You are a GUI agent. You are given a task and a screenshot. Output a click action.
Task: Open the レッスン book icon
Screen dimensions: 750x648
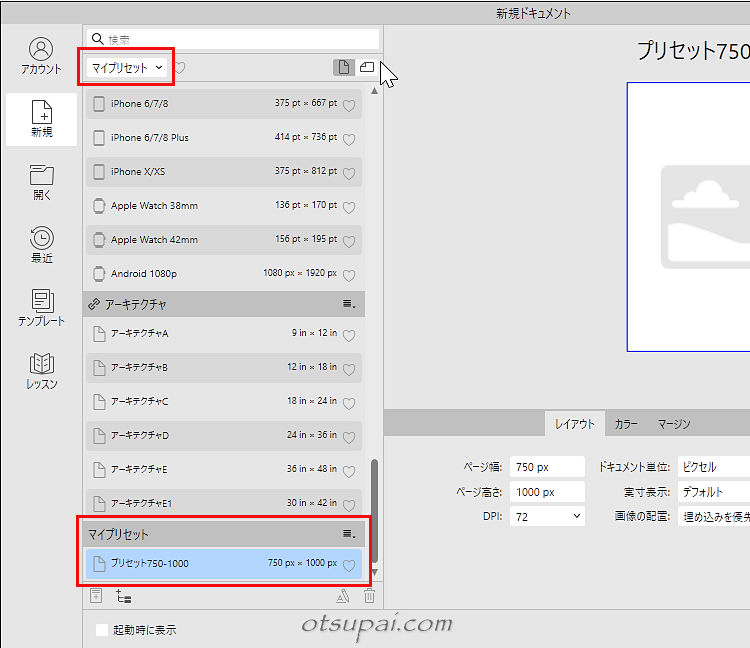(x=41, y=371)
